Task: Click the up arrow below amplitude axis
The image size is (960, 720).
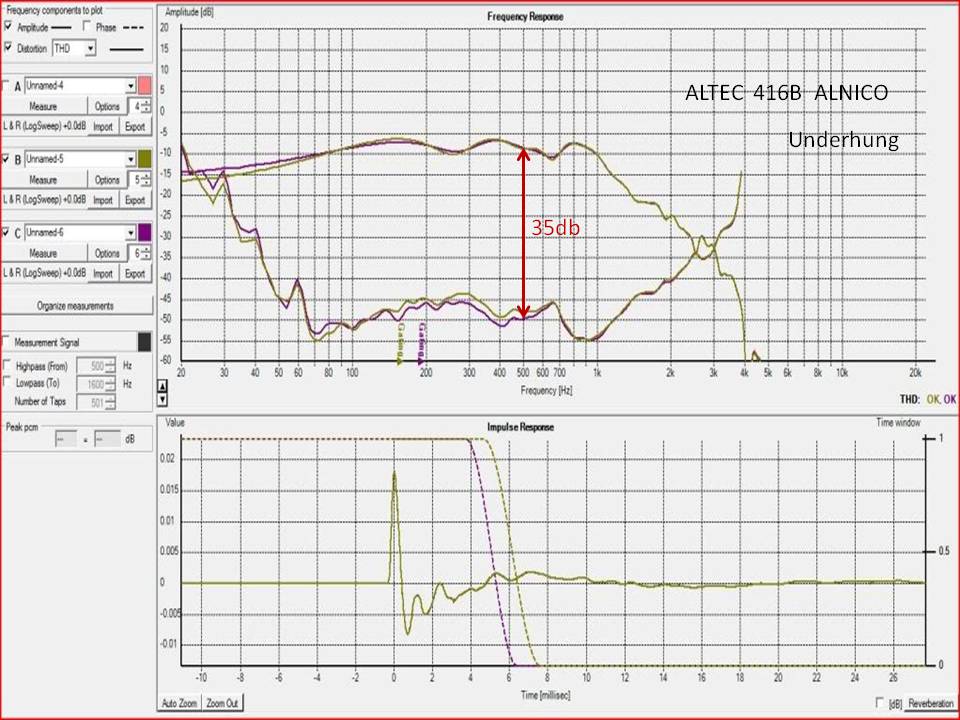Action: [x=162, y=386]
